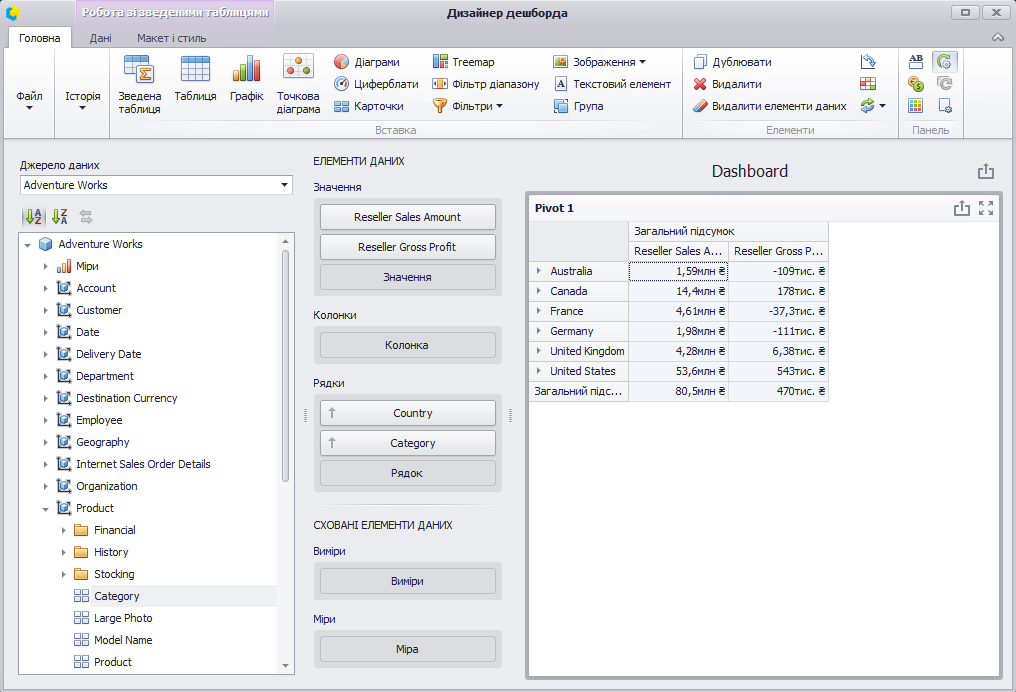Viewport: 1016px width, 692px height.
Task: Enable ascending A-Z field sorting
Action: click(x=34, y=216)
